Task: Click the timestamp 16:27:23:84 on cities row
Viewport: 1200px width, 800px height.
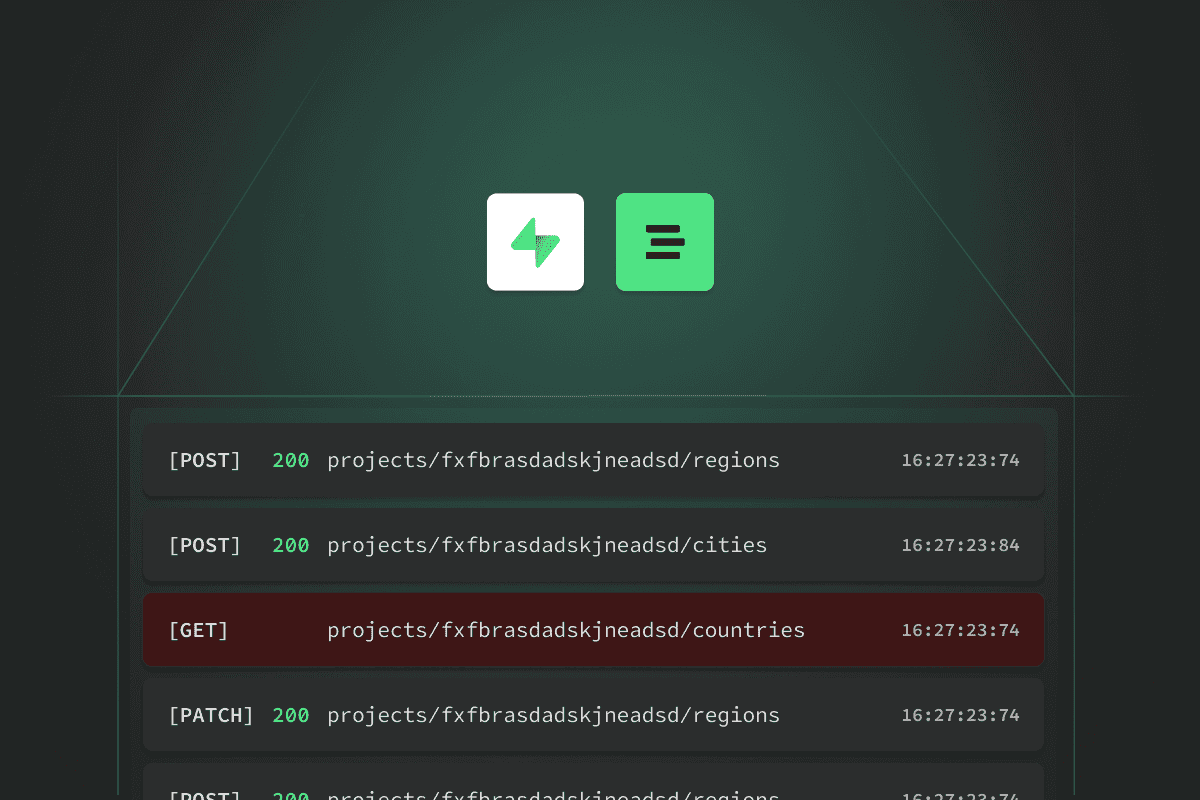Action: pyautogui.click(x=960, y=545)
